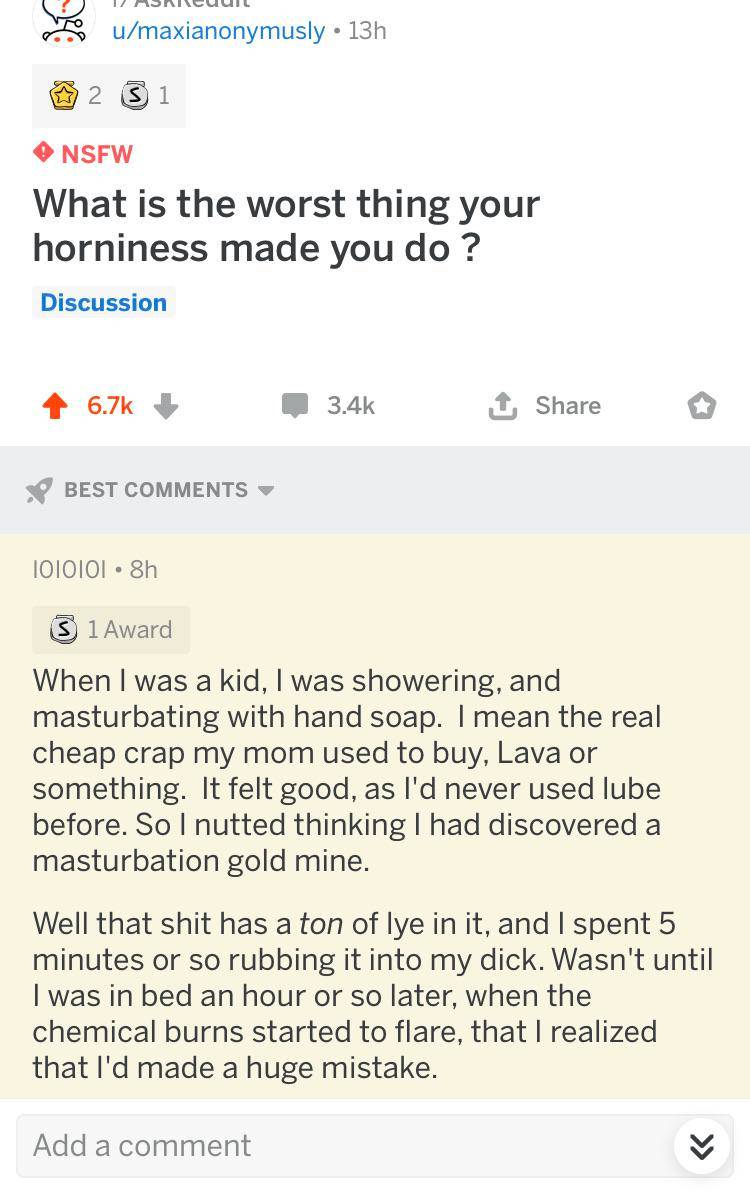Tap the gold award icon on post
The width and height of the screenshot is (750, 1194).
click(x=64, y=96)
